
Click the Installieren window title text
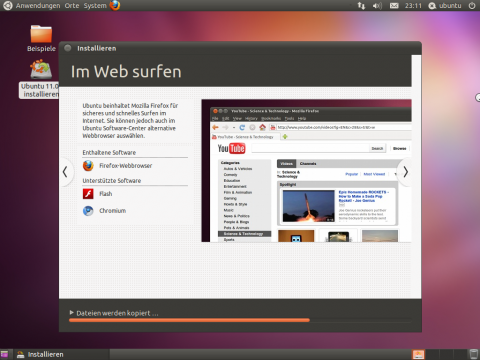(97, 48)
